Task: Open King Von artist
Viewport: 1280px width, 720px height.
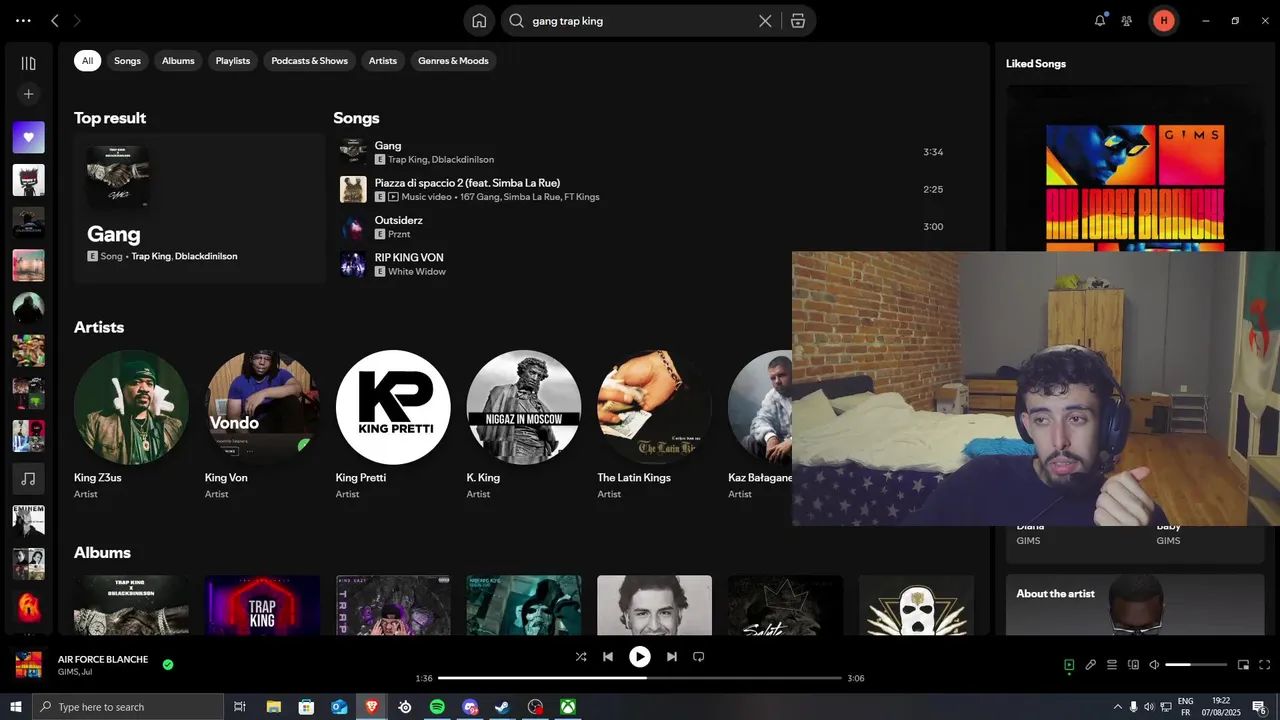Action: tap(262, 424)
